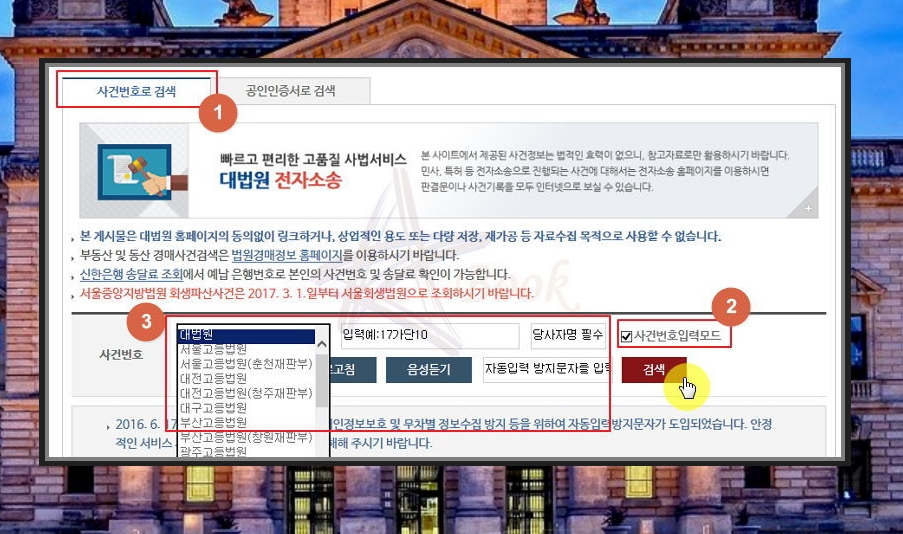Switch to the 사건번호로 검색 tab

(136, 91)
